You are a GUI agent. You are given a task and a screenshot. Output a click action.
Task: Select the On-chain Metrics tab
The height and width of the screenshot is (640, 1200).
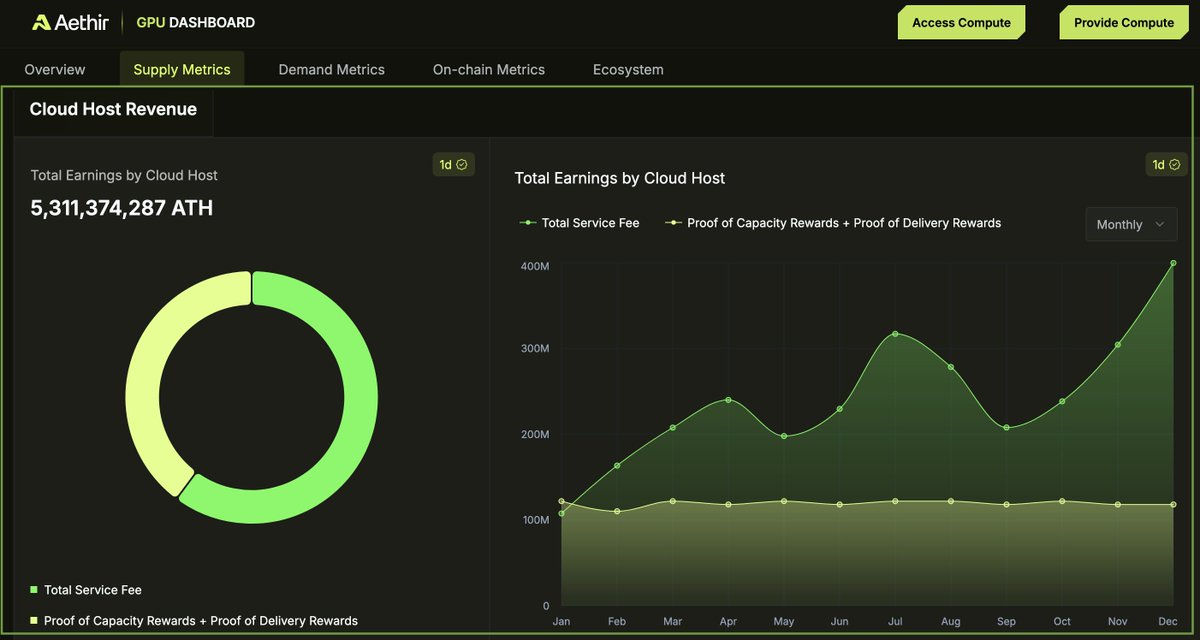pyautogui.click(x=488, y=69)
